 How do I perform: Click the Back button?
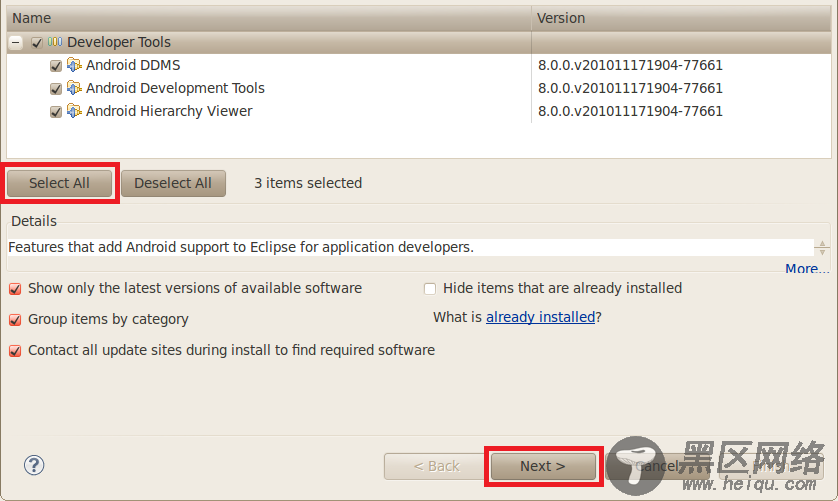point(436,466)
